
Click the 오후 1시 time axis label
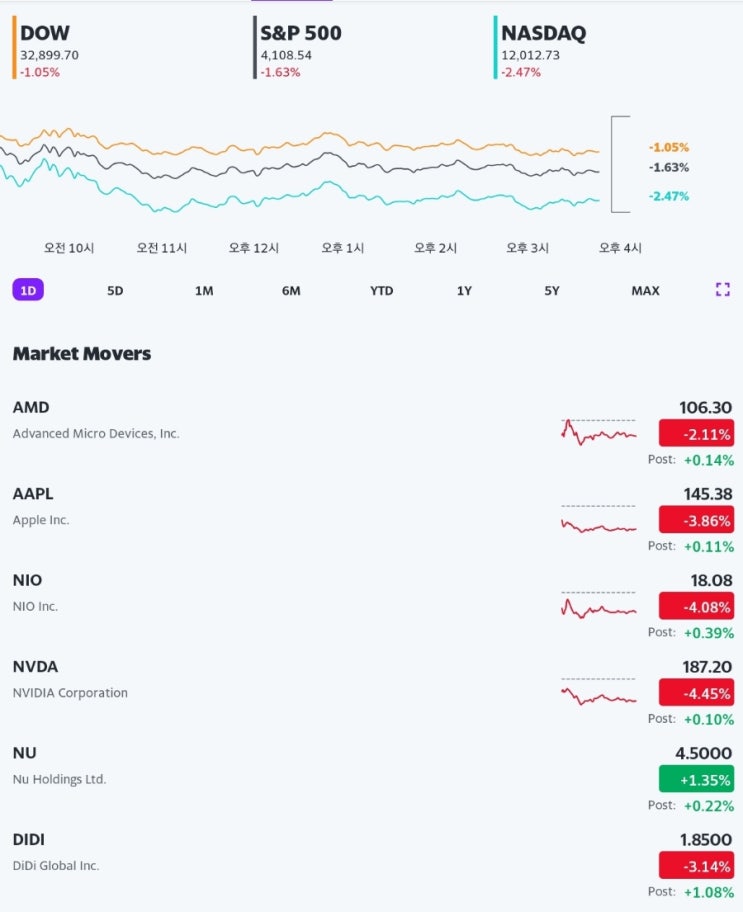(343, 248)
